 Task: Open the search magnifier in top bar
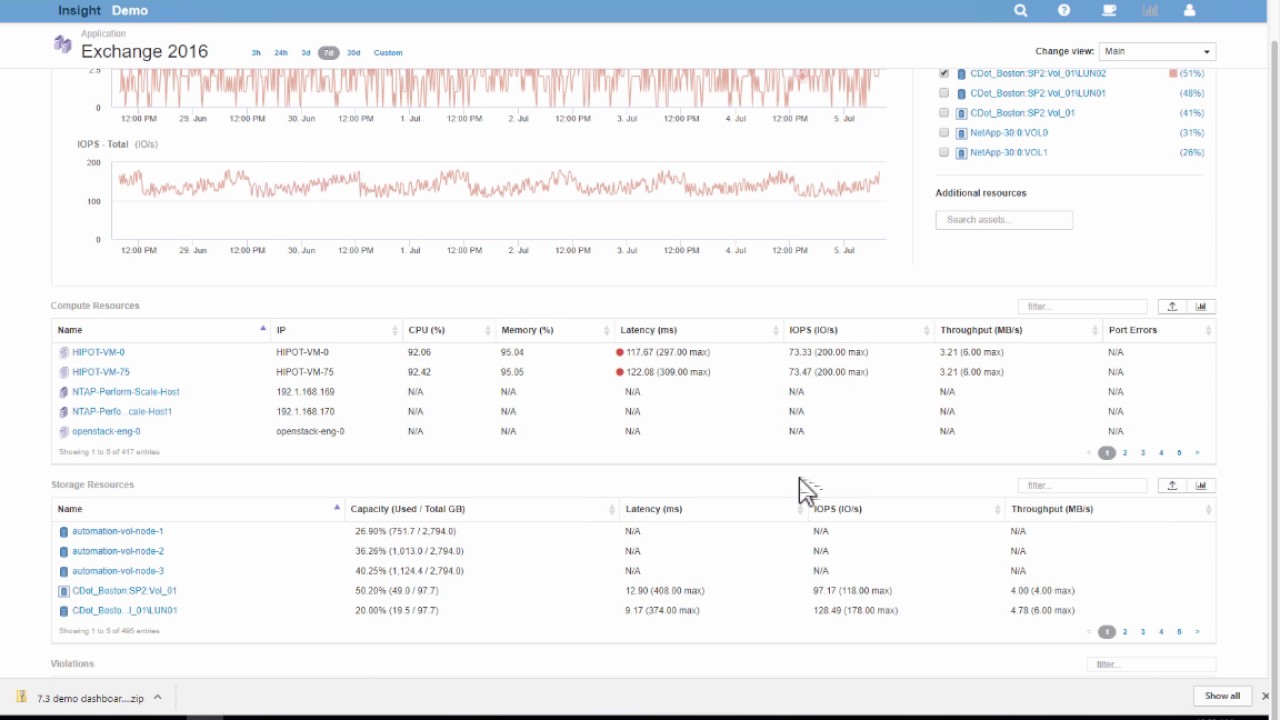coord(1020,10)
